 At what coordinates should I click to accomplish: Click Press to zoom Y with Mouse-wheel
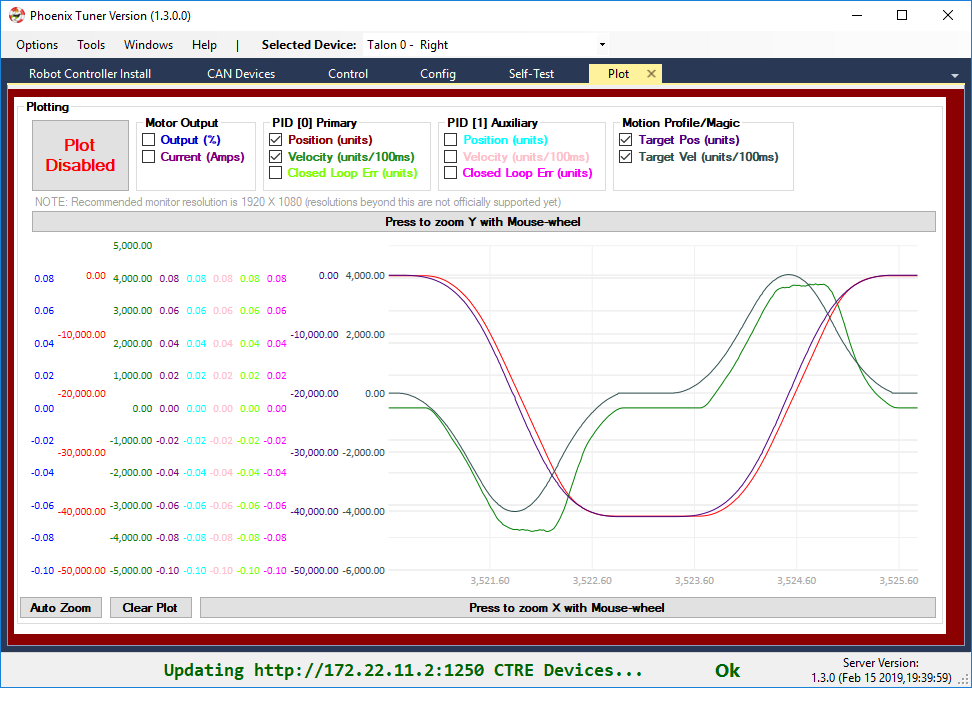coord(484,221)
